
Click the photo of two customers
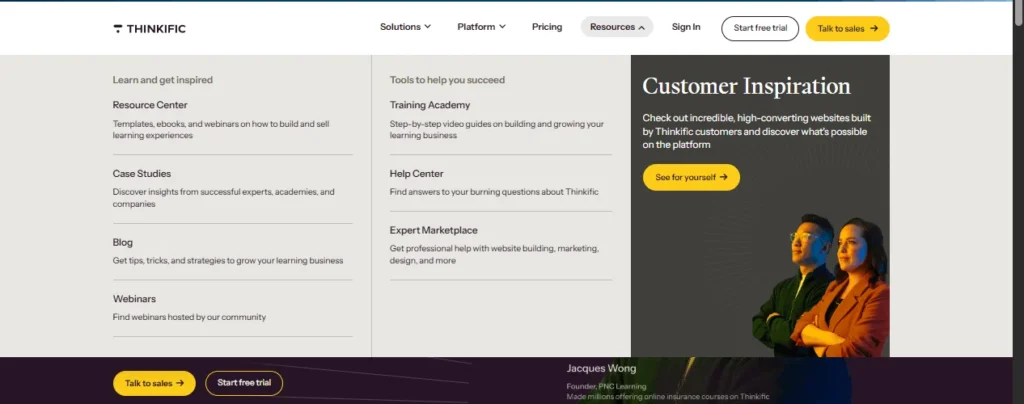pyautogui.click(x=820, y=290)
